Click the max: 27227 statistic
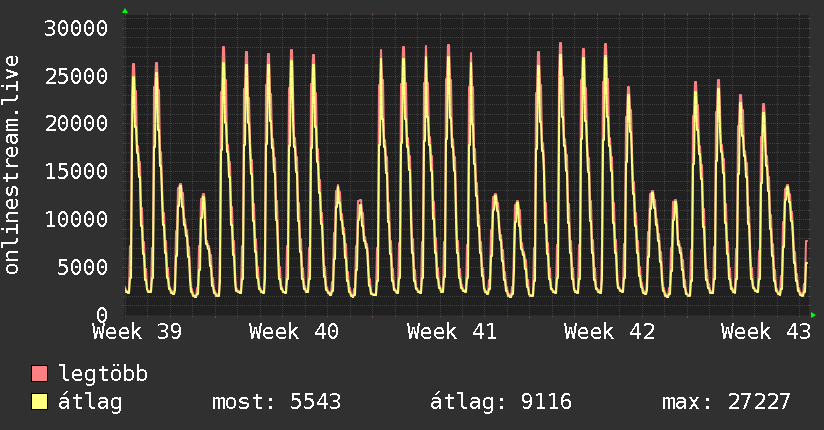Image resolution: width=824 pixels, height=430 pixels. pos(726,402)
